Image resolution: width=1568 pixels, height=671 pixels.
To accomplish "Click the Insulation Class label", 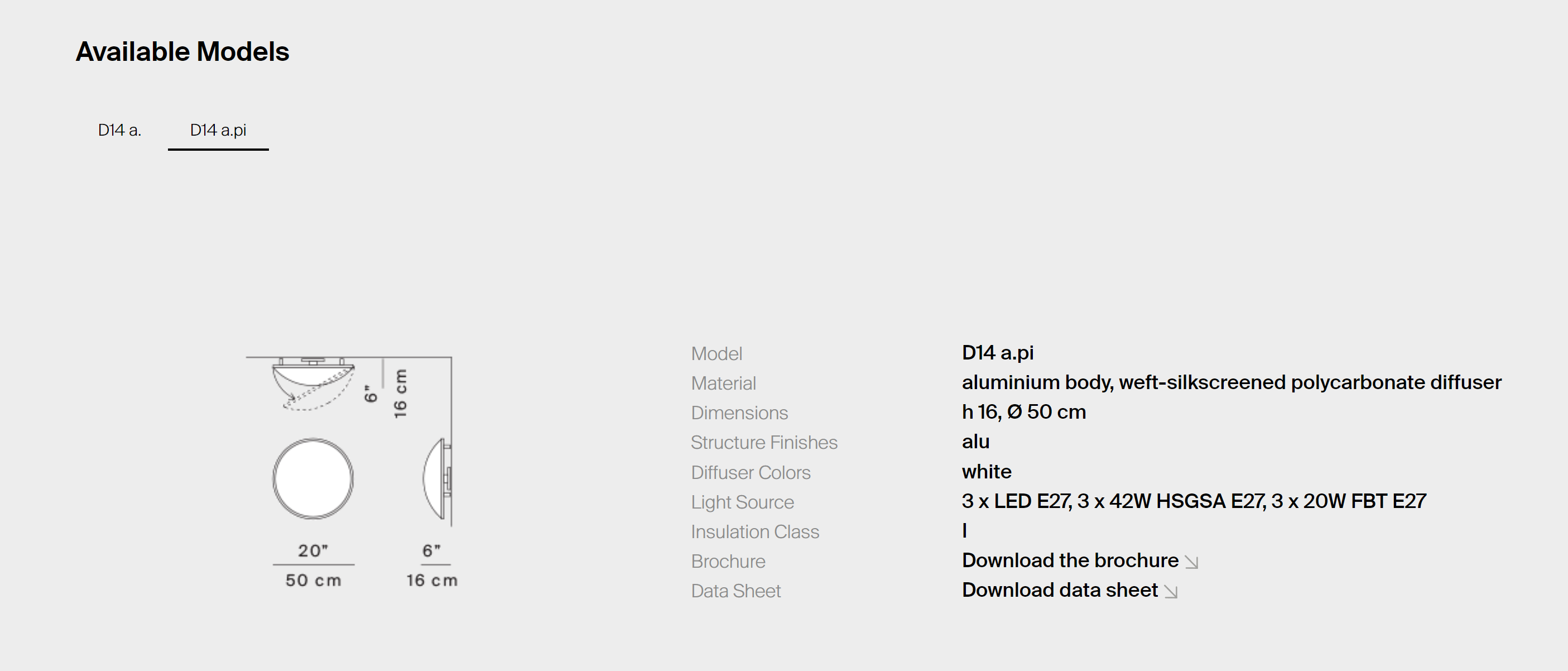I will pyautogui.click(x=754, y=531).
